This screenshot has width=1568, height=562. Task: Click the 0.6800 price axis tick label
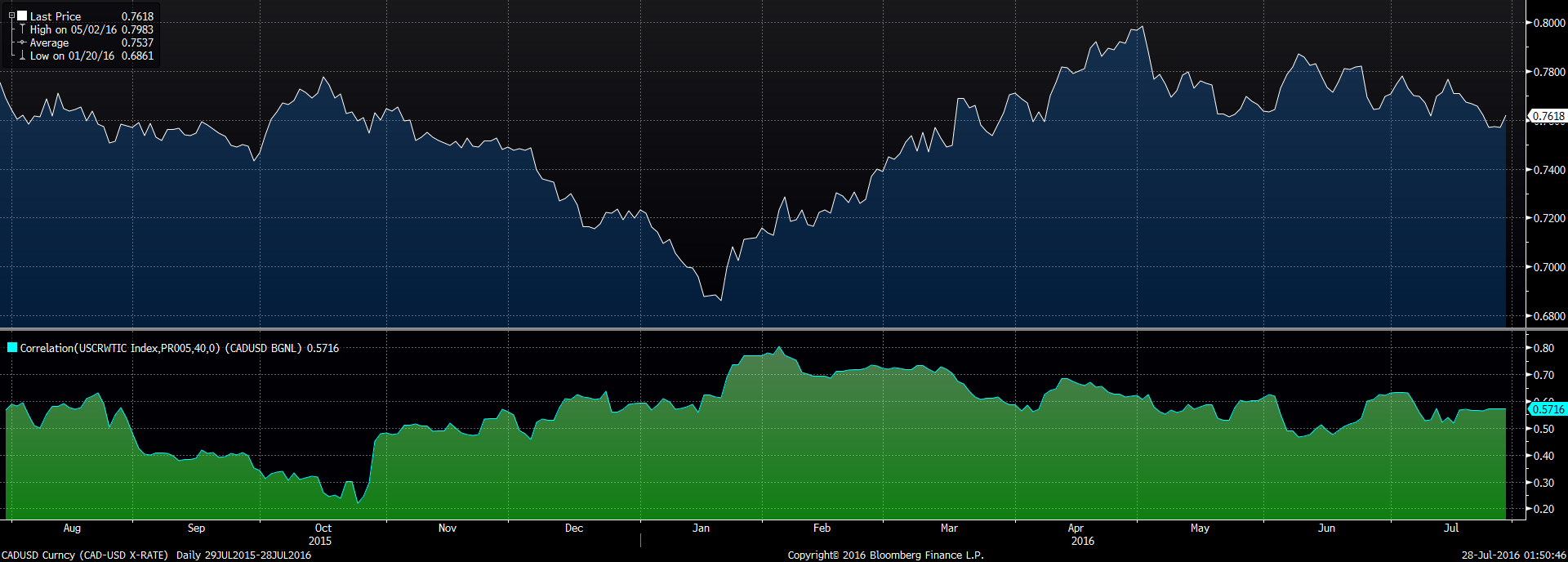(x=1549, y=316)
